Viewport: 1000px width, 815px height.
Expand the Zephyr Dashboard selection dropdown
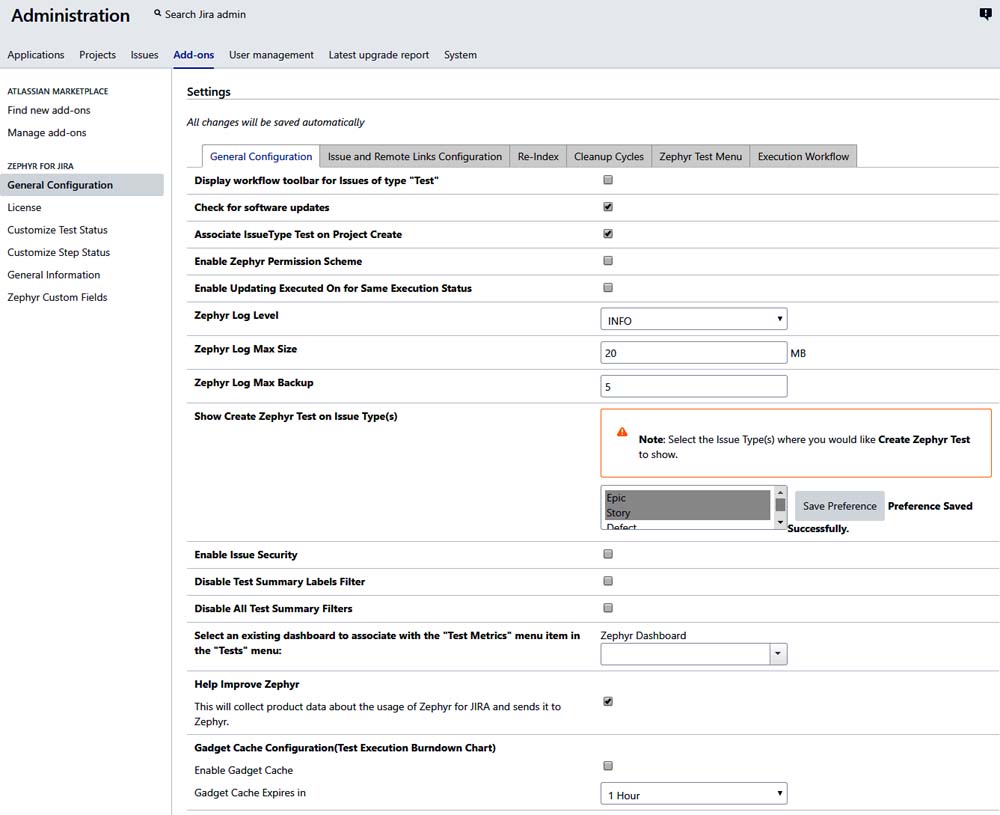point(778,654)
